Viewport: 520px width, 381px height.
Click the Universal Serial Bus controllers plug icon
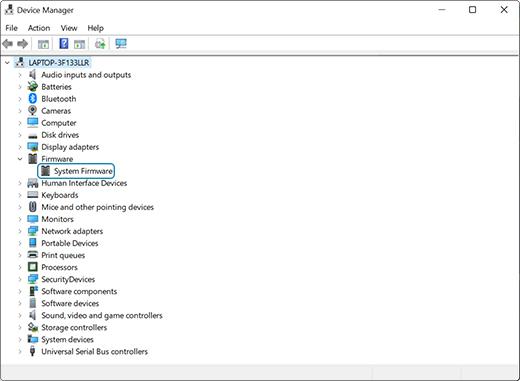click(32, 351)
